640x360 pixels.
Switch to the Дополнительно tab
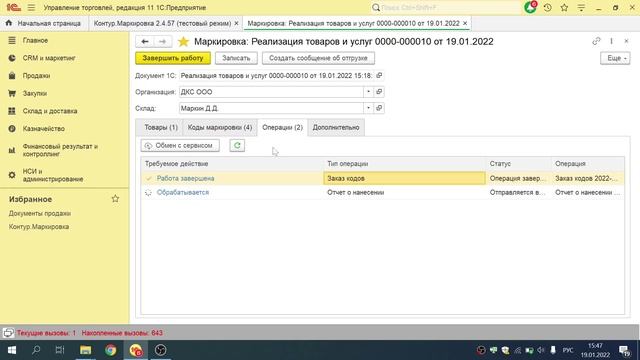click(x=336, y=127)
